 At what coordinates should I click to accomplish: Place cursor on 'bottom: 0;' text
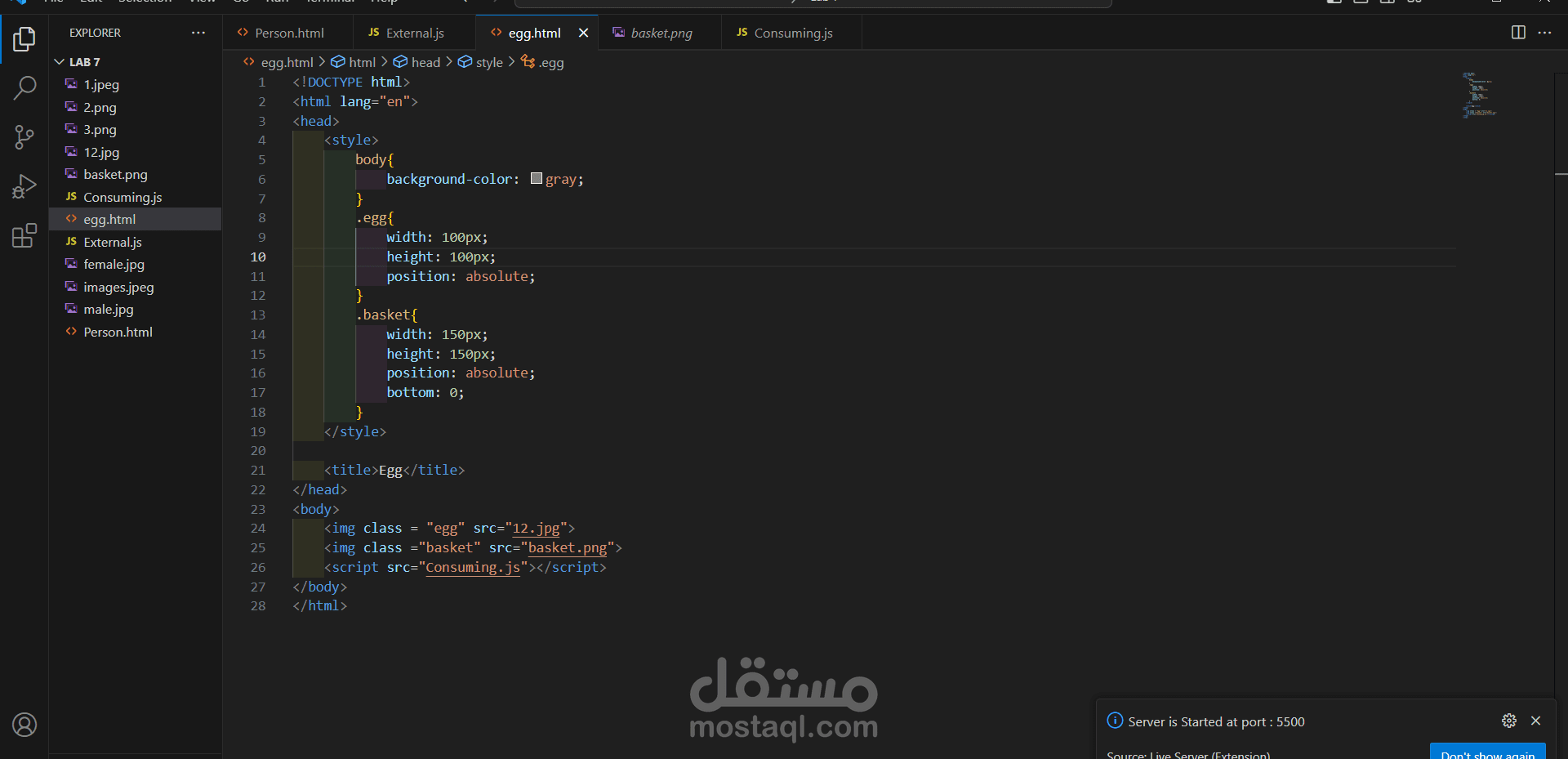(425, 393)
